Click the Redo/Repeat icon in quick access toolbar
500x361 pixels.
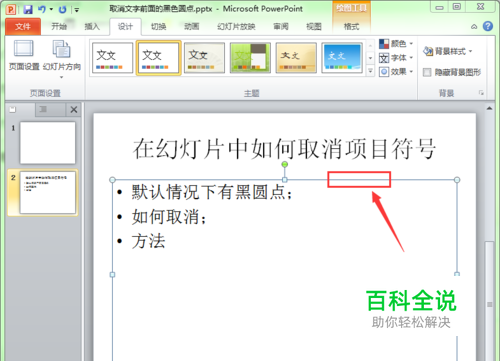[62, 9]
